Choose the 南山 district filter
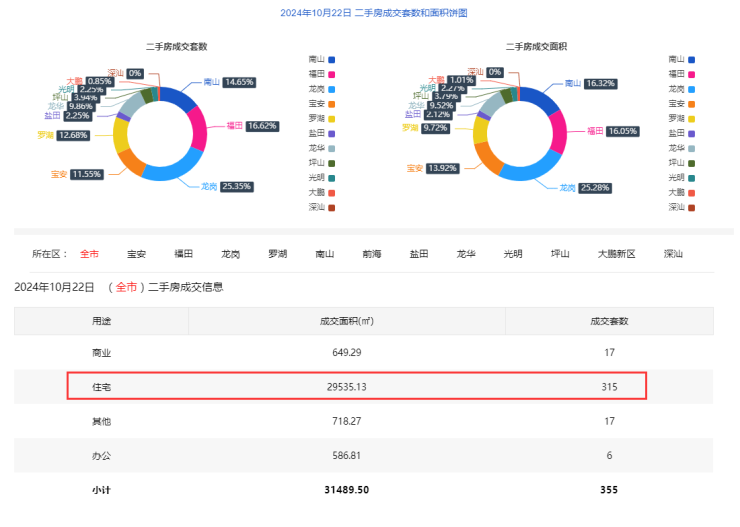The image size is (740, 527). click(325, 254)
